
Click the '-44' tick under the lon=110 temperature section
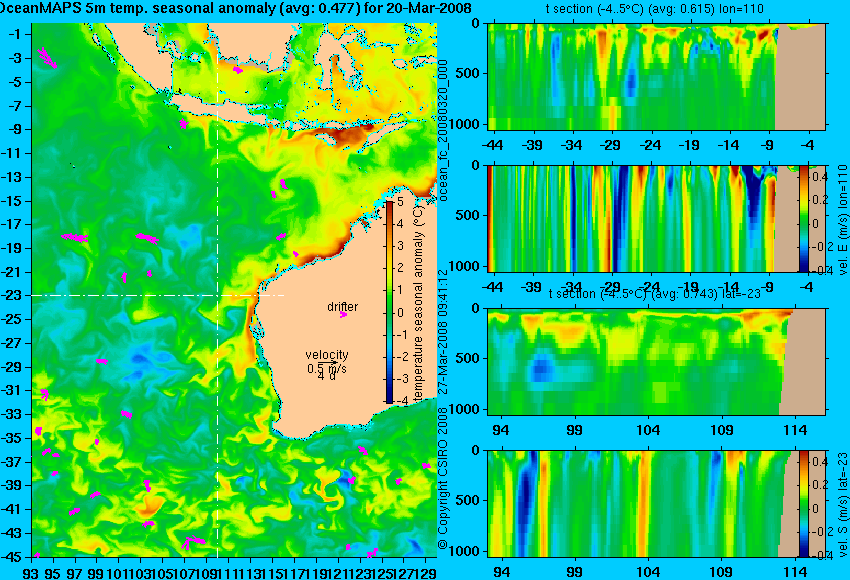tap(492, 145)
